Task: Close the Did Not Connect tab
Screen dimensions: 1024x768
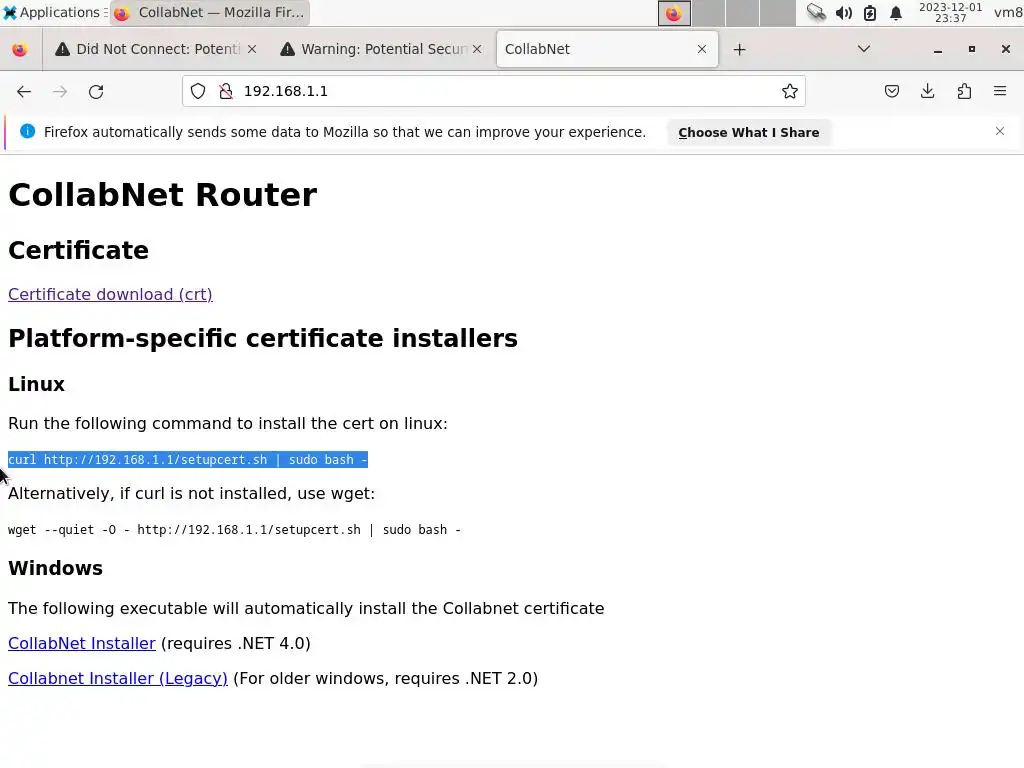Action: click(252, 49)
